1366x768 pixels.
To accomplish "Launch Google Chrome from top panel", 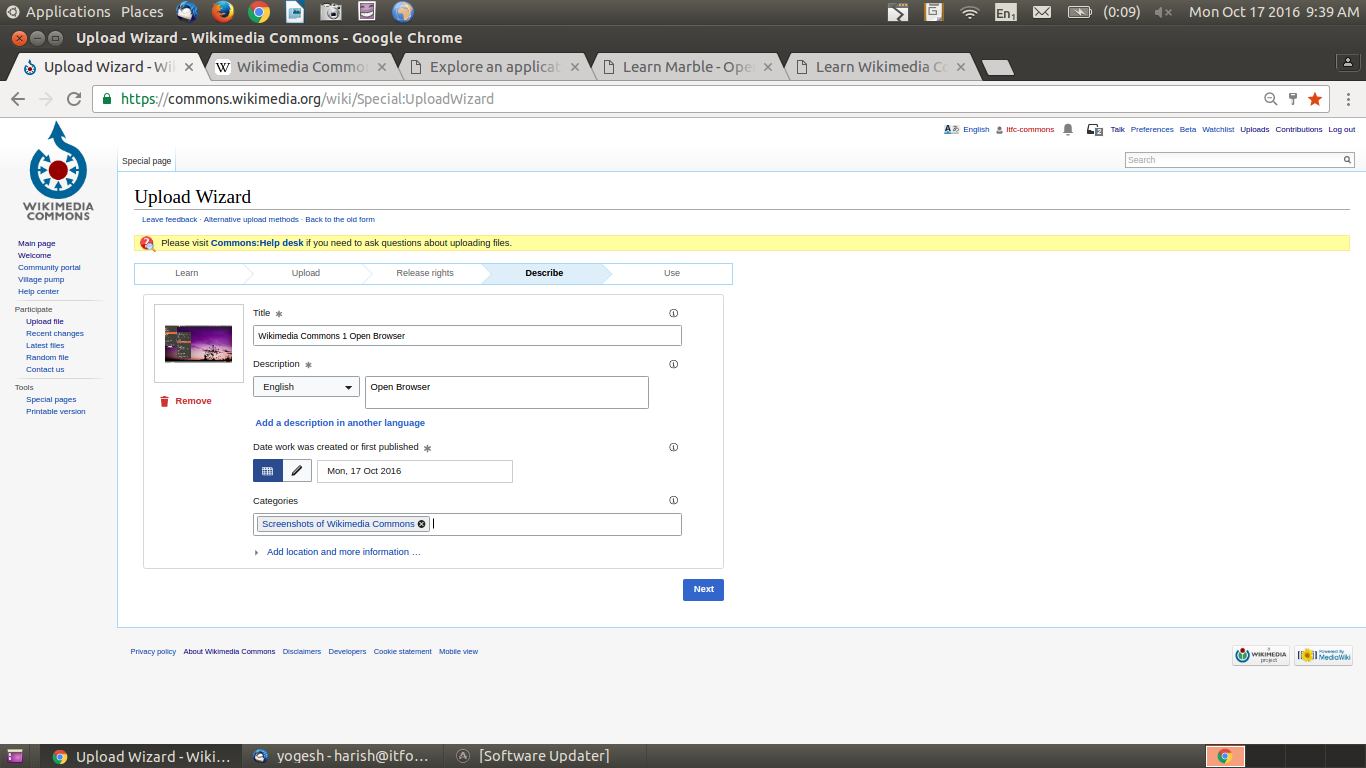I will pos(259,12).
